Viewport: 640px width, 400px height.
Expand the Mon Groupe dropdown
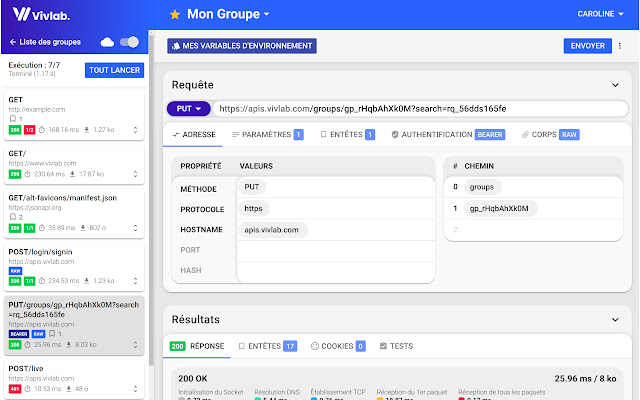(266, 15)
